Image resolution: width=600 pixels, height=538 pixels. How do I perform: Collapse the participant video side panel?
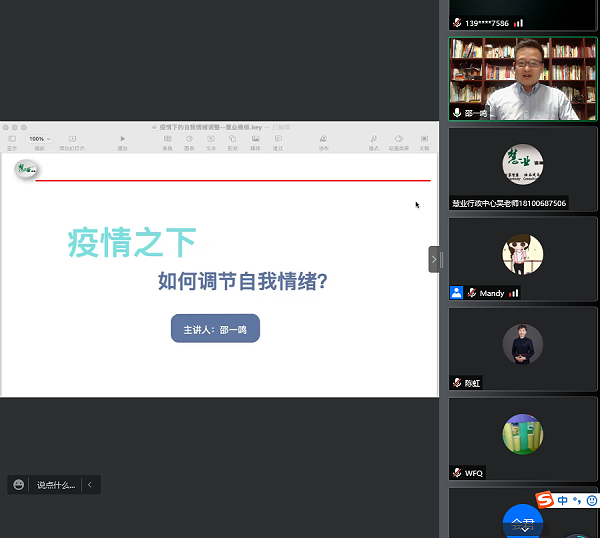[x=434, y=259]
